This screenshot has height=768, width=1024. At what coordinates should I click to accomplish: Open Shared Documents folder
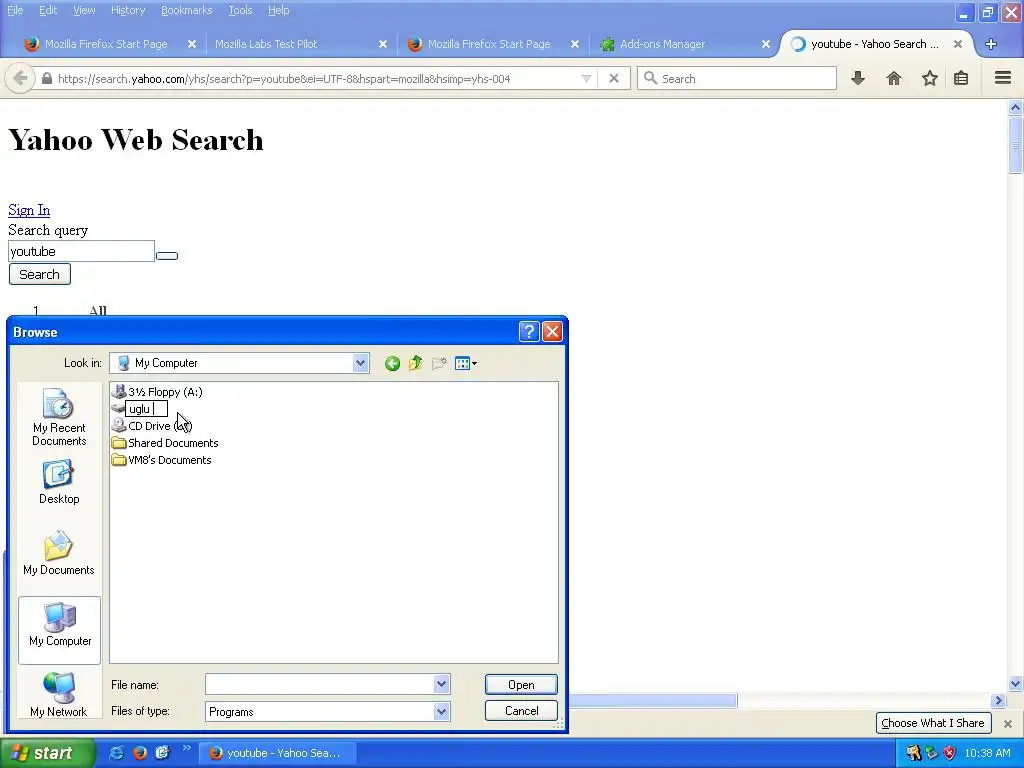pos(165,443)
